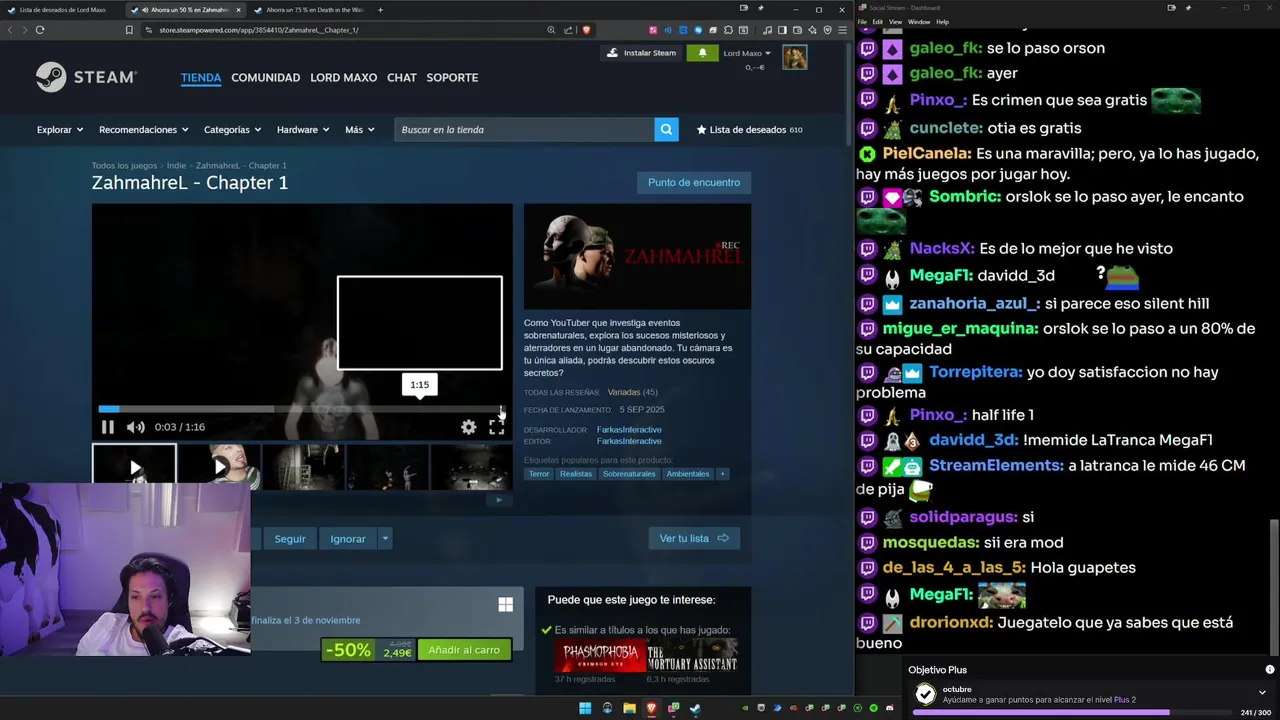Screen dimensions: 1280x720
Task: Open The Mortuary Assistant game image
Action: coord(692,657)
